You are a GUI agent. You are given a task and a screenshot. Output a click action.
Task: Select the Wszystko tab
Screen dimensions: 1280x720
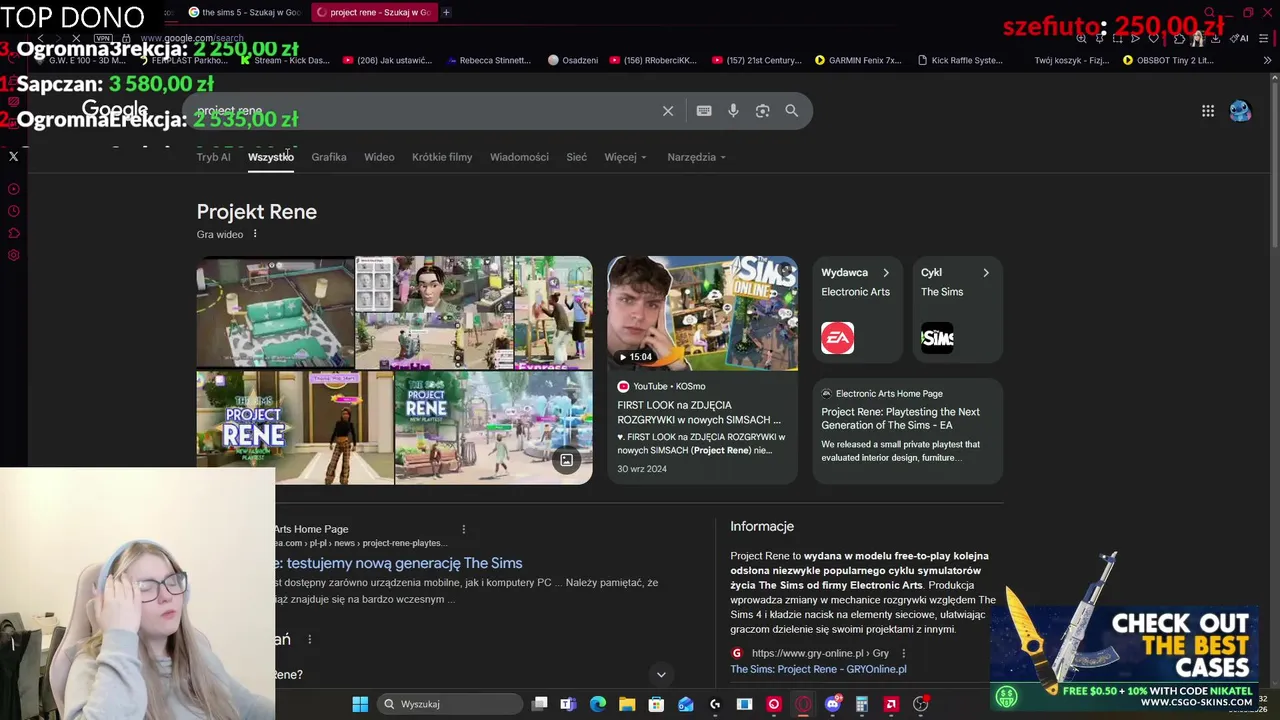pyautogui.click(x=271, y=157)
